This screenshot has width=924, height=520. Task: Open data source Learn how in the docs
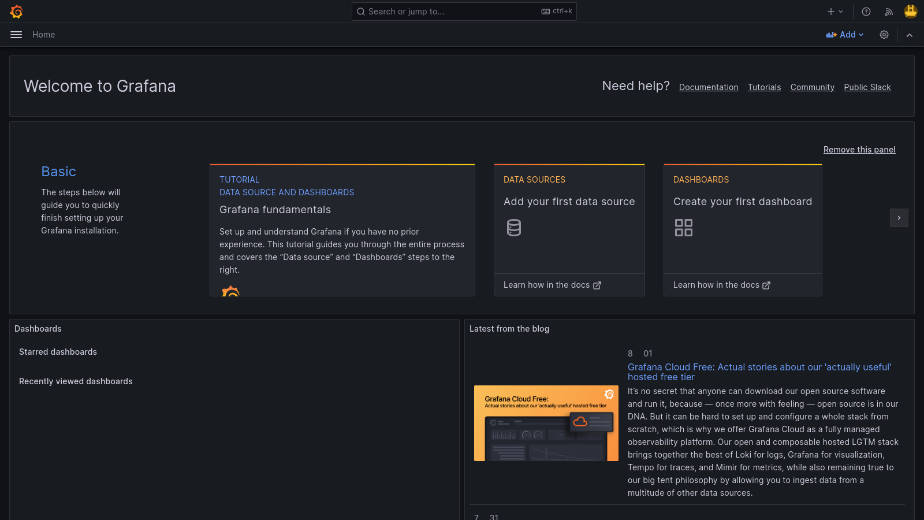tap(552, 285)
